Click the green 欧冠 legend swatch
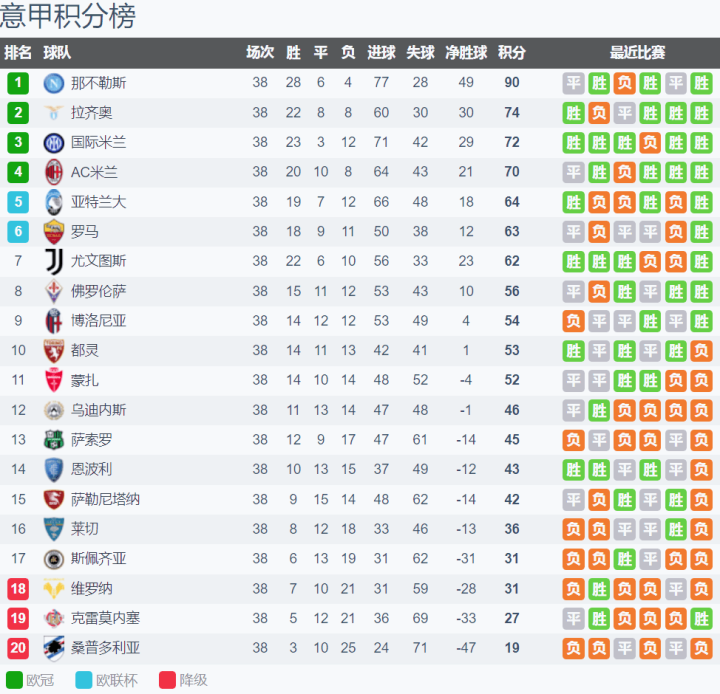Image resolution: width=720 pixels, height=694 pixels. (13, 681)
